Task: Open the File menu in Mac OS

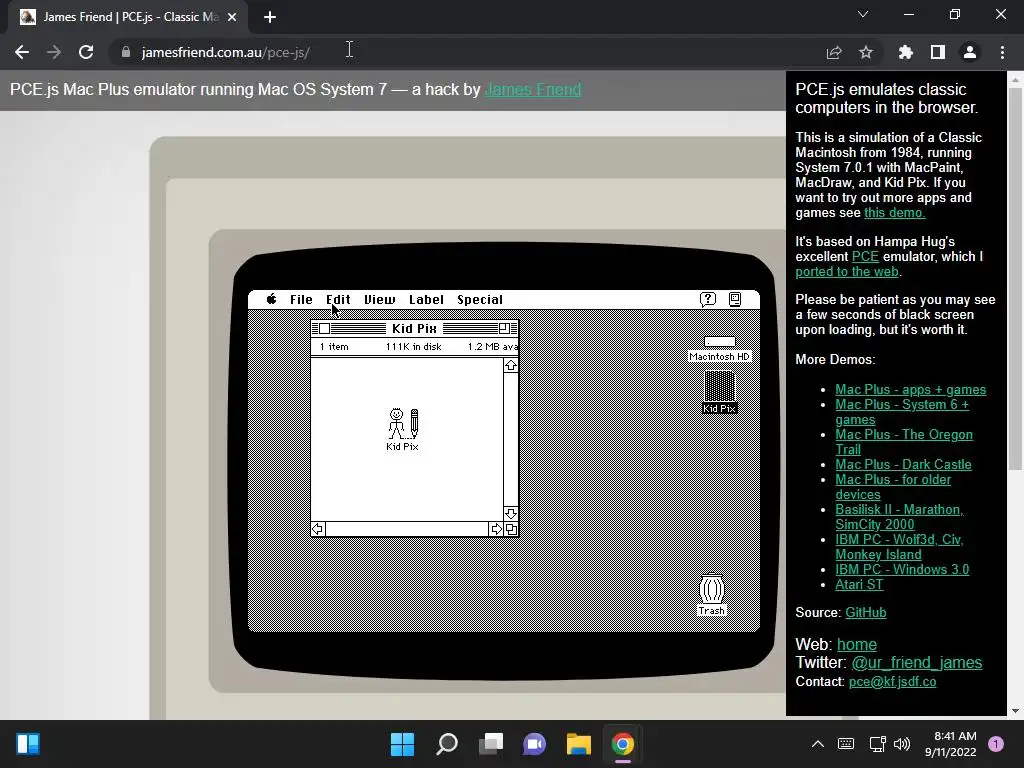Action: click(301, 300)
